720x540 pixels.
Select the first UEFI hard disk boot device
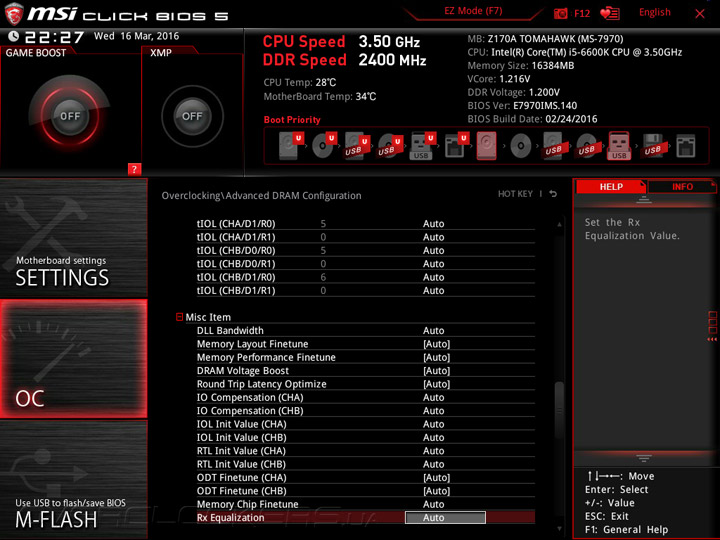coord(291,146)
